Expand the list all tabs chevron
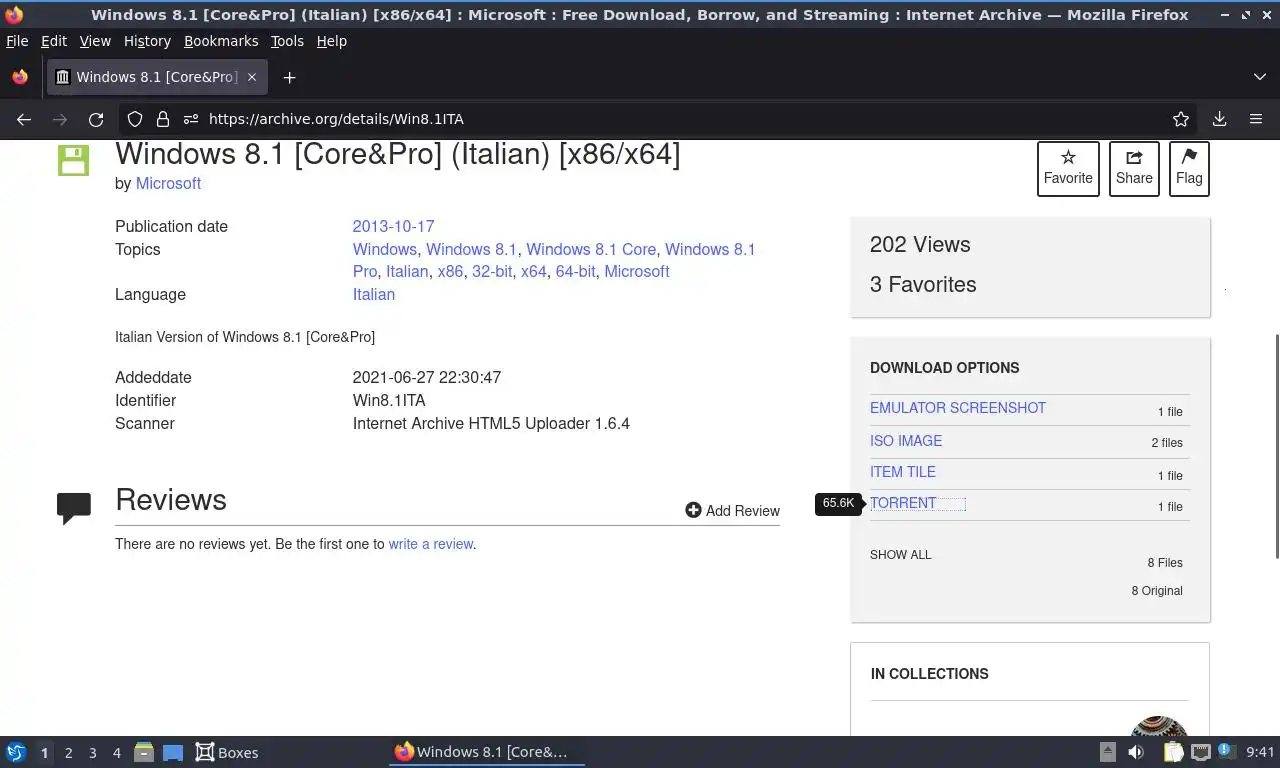 tap(1260, 77)
